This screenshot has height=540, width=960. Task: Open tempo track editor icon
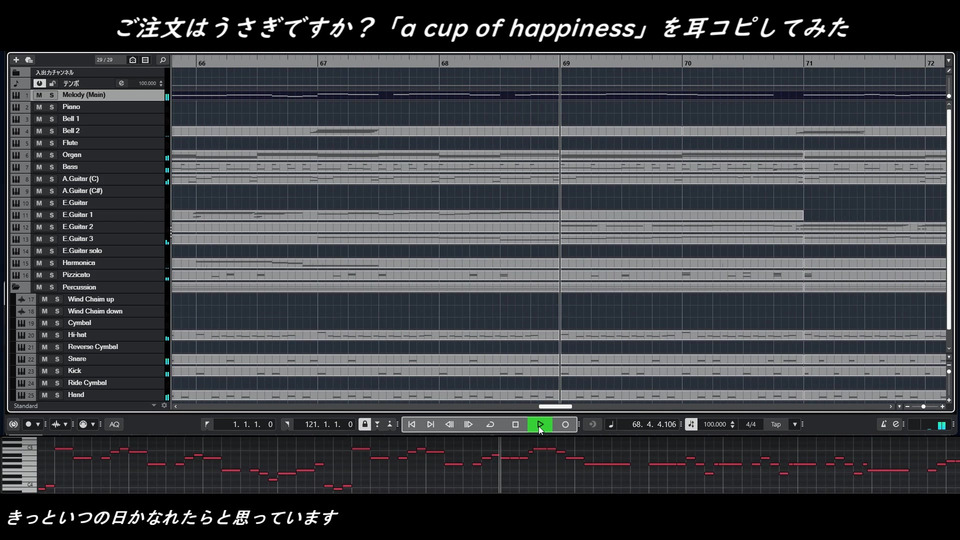pyautogui.click(x=121, y=83)
